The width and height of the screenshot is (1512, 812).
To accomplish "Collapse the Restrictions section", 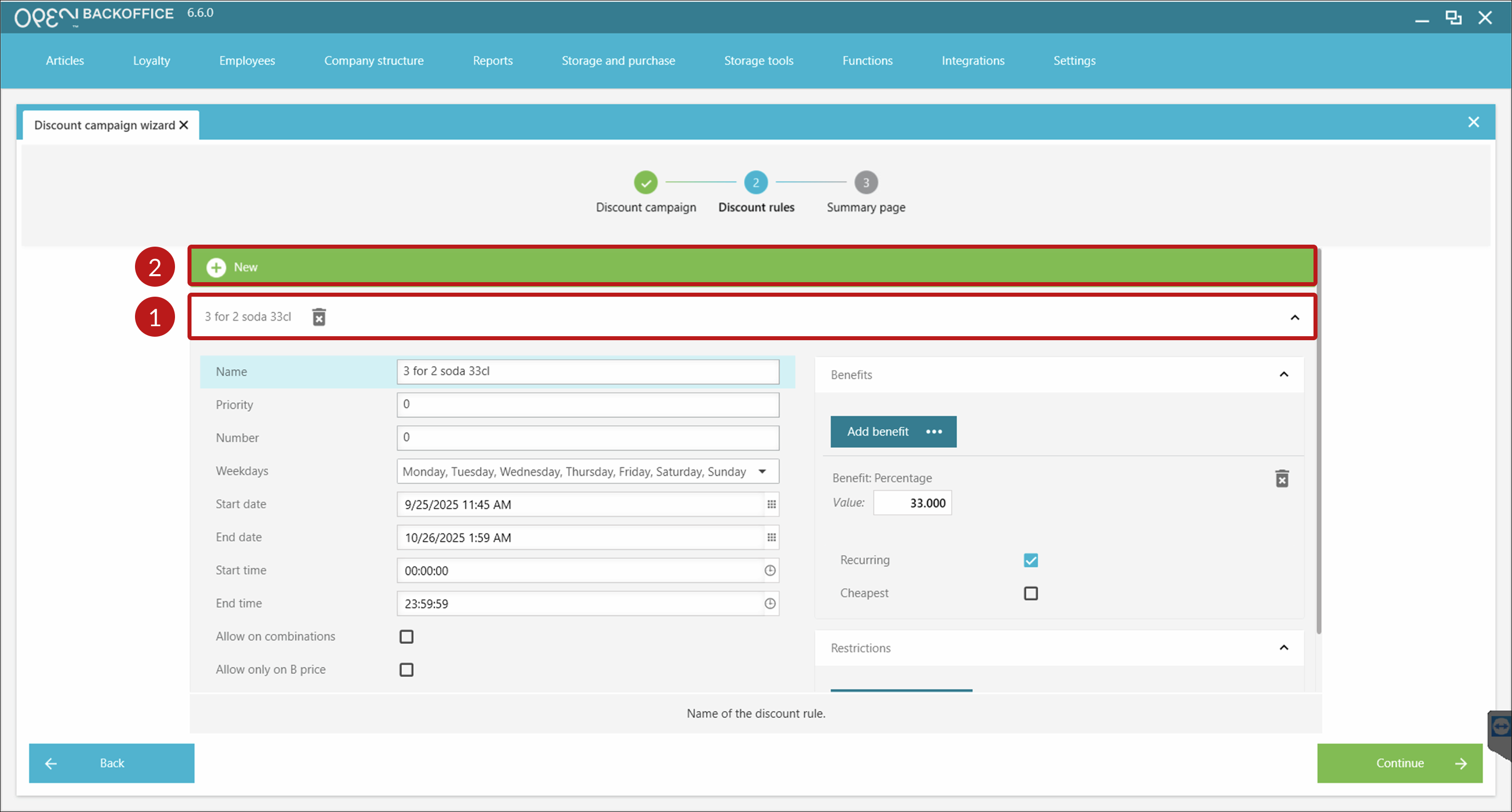I will click(1283, 647).
